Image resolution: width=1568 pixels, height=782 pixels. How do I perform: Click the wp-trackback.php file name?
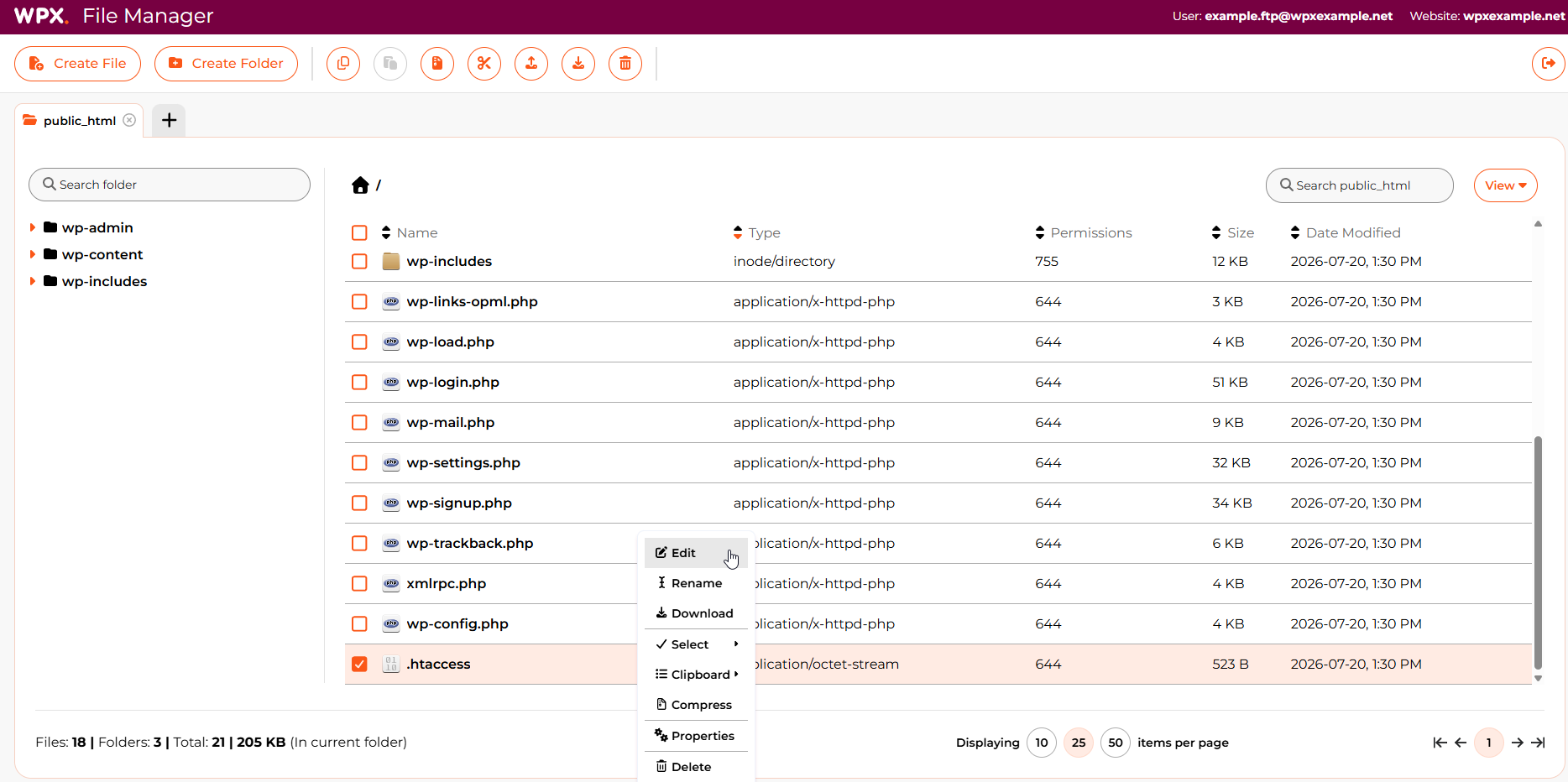(470, 544)
